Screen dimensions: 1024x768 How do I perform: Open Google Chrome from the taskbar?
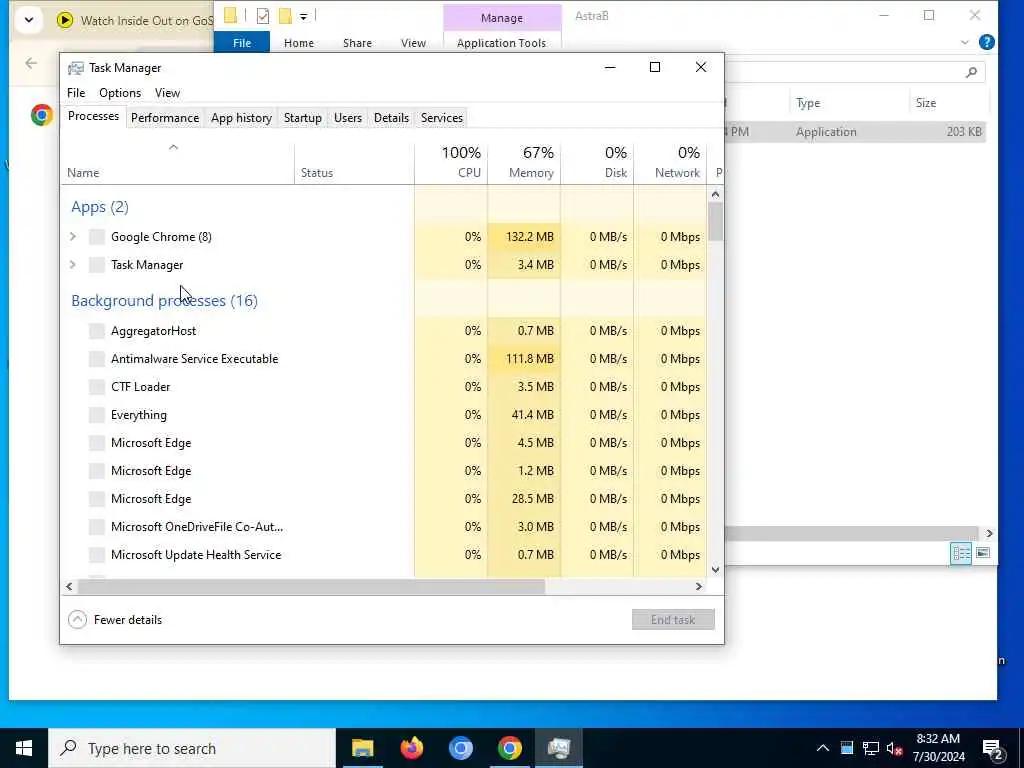[509, 748]
